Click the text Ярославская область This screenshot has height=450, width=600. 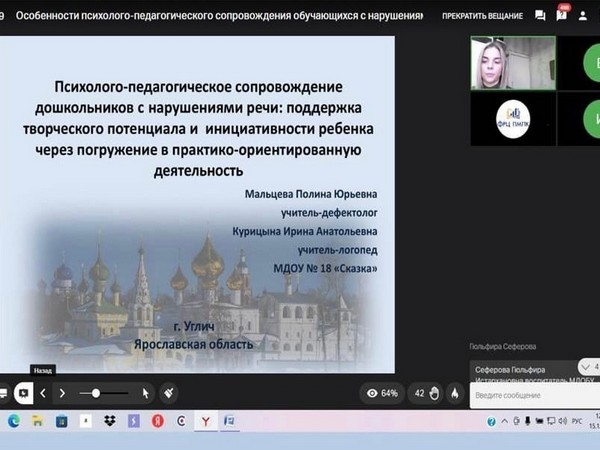(194, 344)
